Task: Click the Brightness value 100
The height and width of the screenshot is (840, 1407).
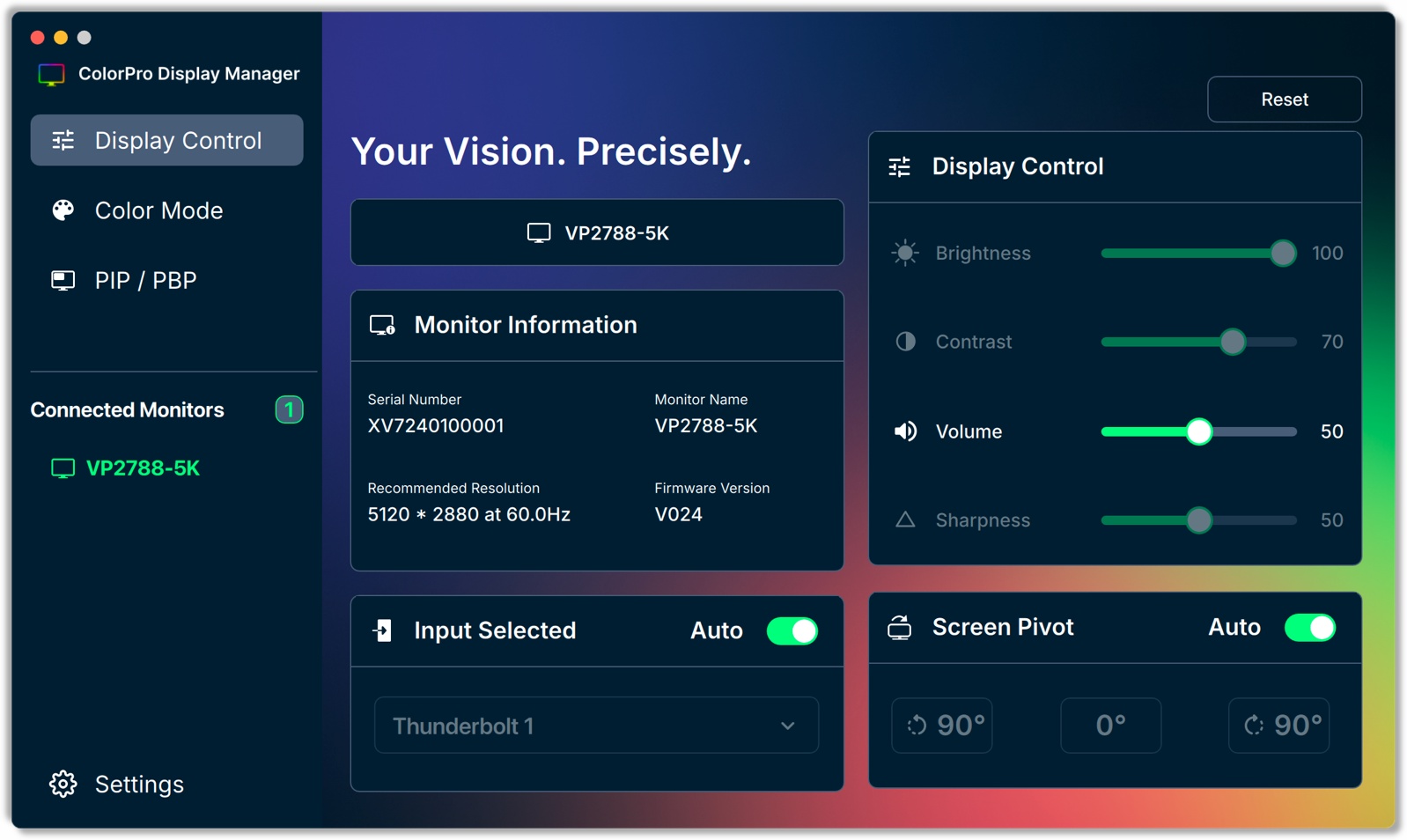Action: pos(1327,254)
